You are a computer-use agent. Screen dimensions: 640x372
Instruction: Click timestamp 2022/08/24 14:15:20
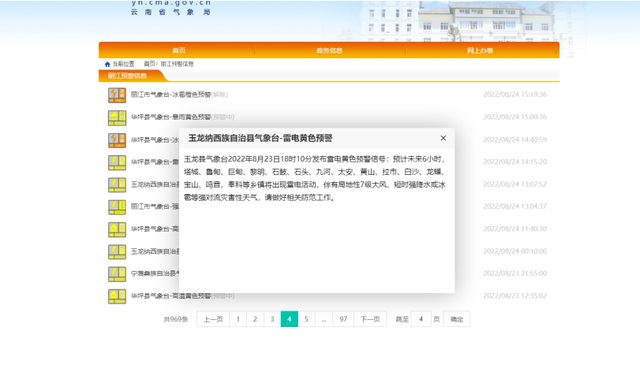pos(515,162)
